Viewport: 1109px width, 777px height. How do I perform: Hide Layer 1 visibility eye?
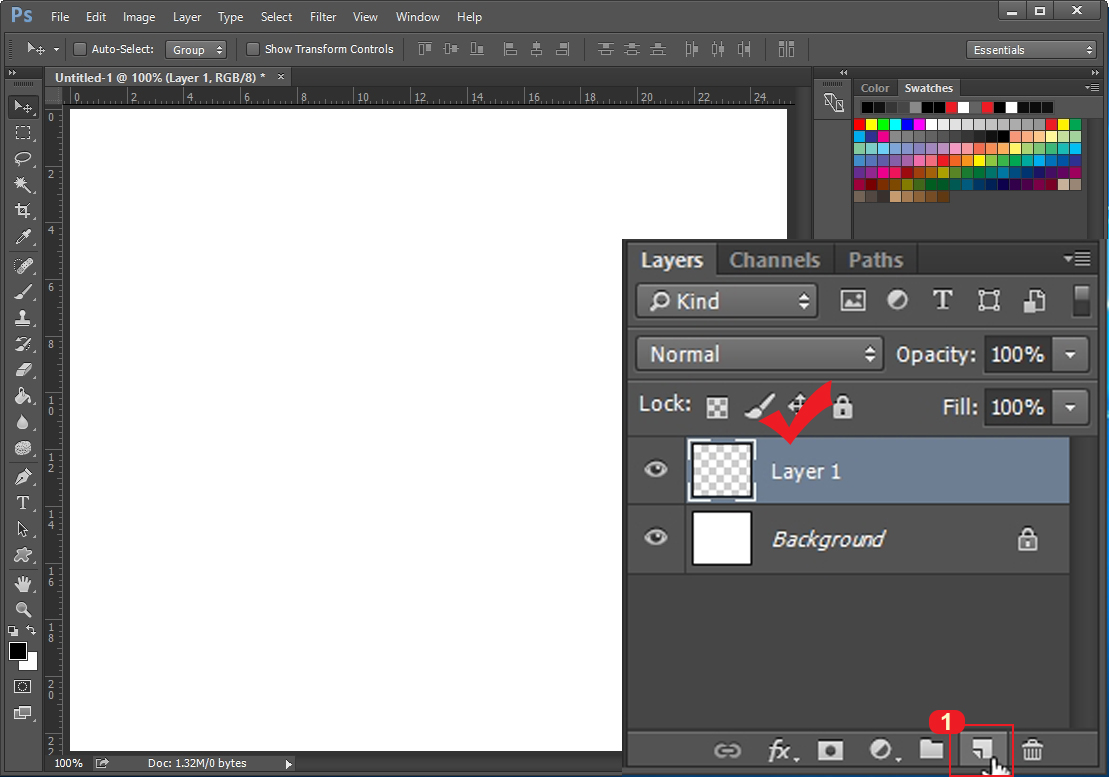click(x=656, y=469)
